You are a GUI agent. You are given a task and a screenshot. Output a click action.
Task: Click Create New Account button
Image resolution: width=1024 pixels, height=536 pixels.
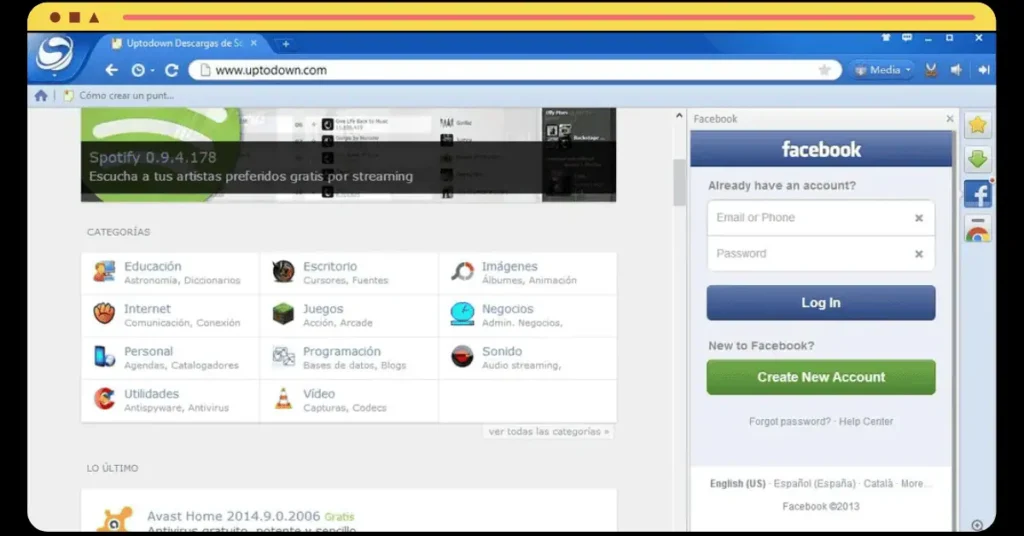point(821,377)
